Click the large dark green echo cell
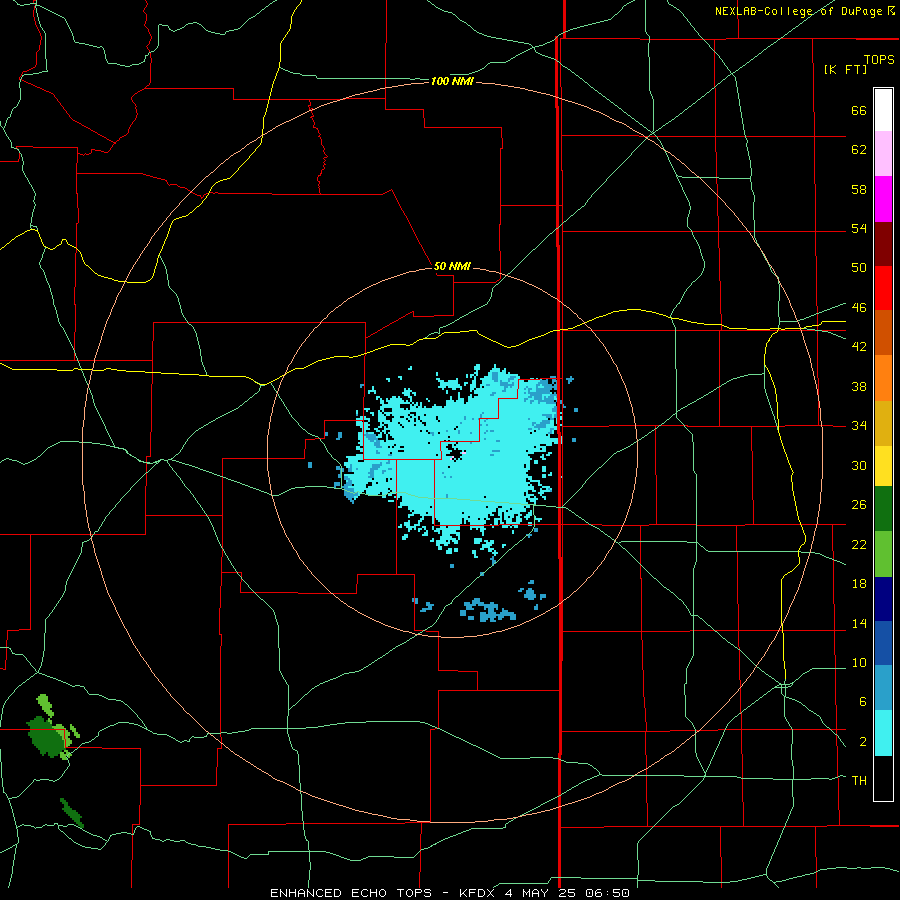 48,738
